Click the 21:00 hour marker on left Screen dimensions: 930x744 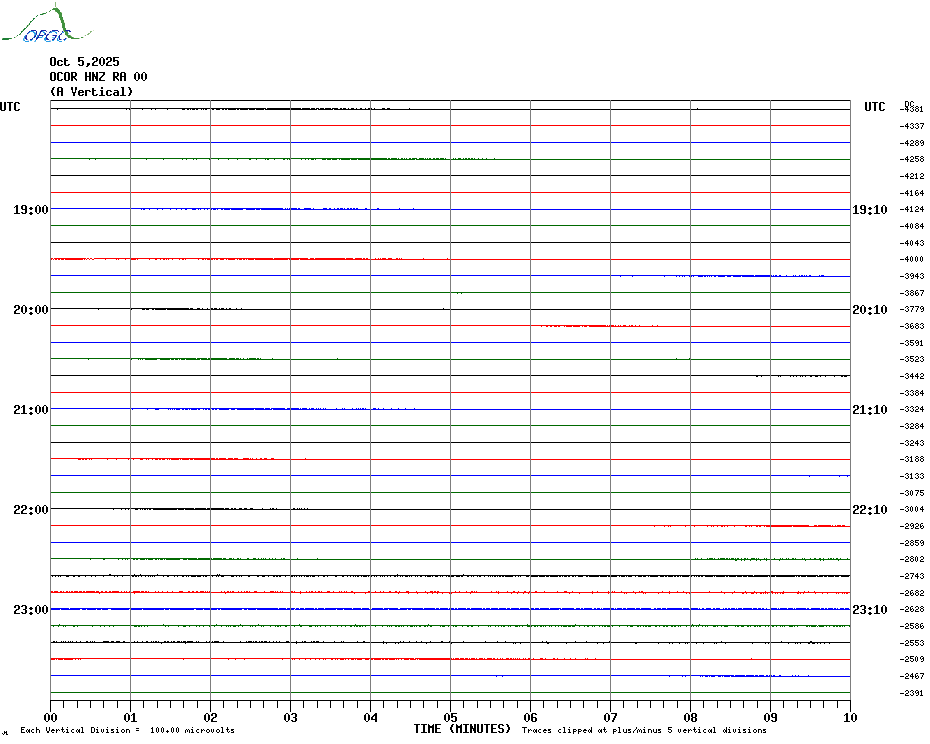coord(30,410)
